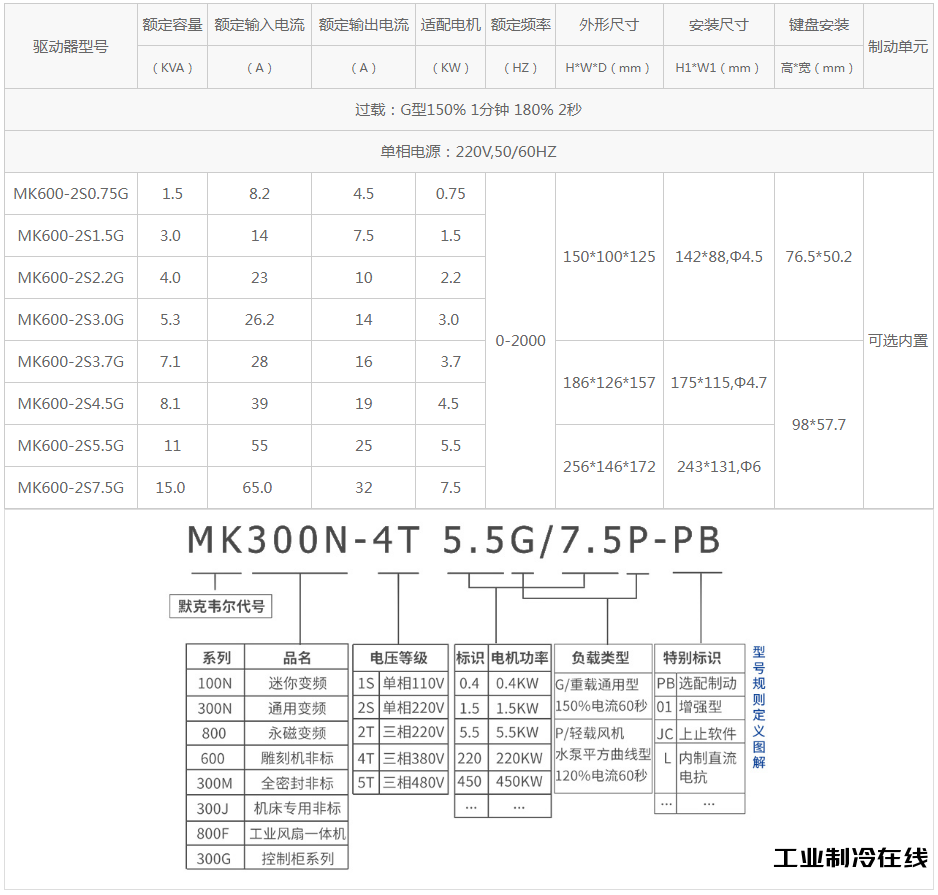
Task: Select the MK600-2S4.5G model cell
Action: tap(71, 404)
